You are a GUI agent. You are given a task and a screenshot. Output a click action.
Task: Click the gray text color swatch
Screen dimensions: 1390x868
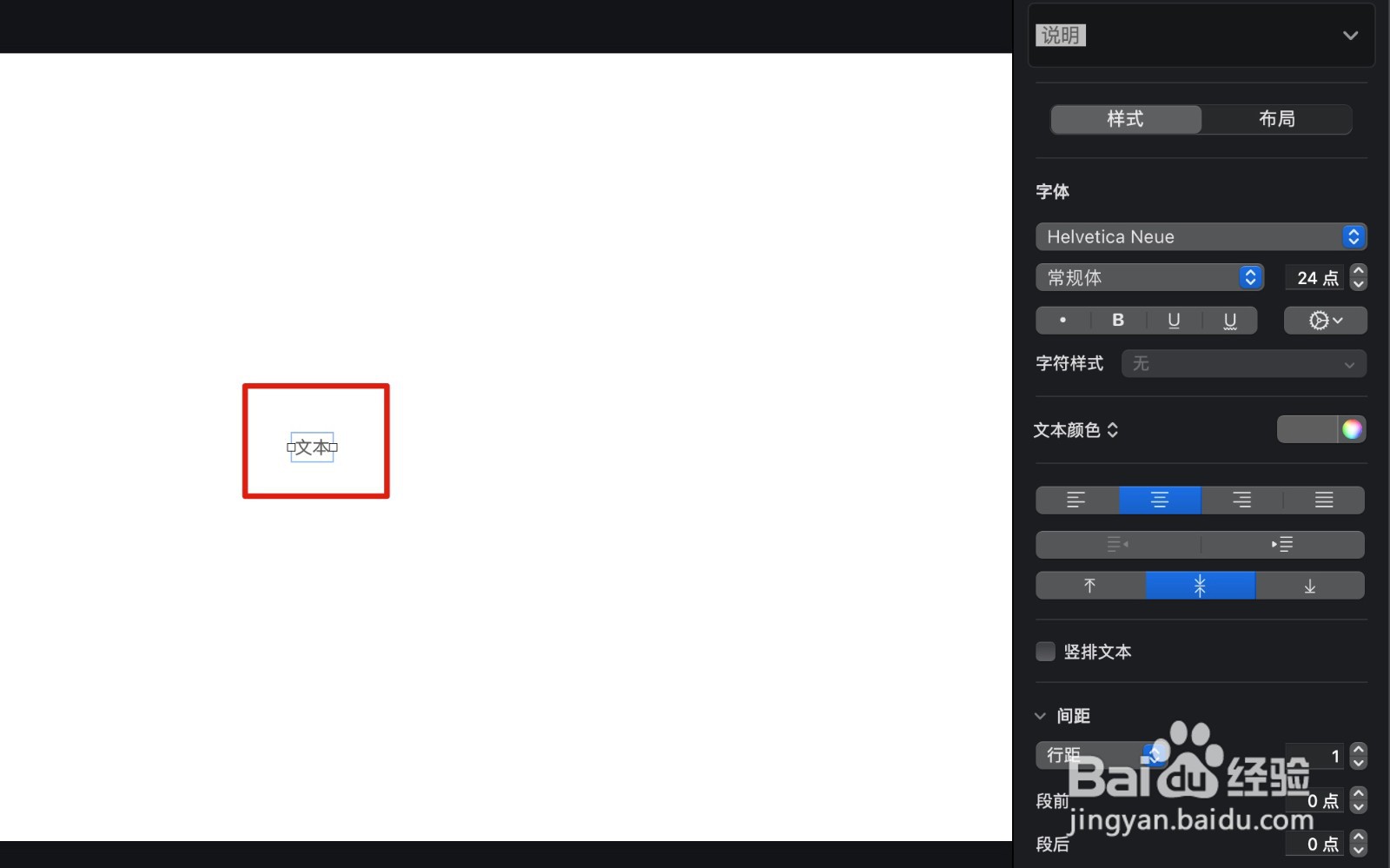point(1307,429)
